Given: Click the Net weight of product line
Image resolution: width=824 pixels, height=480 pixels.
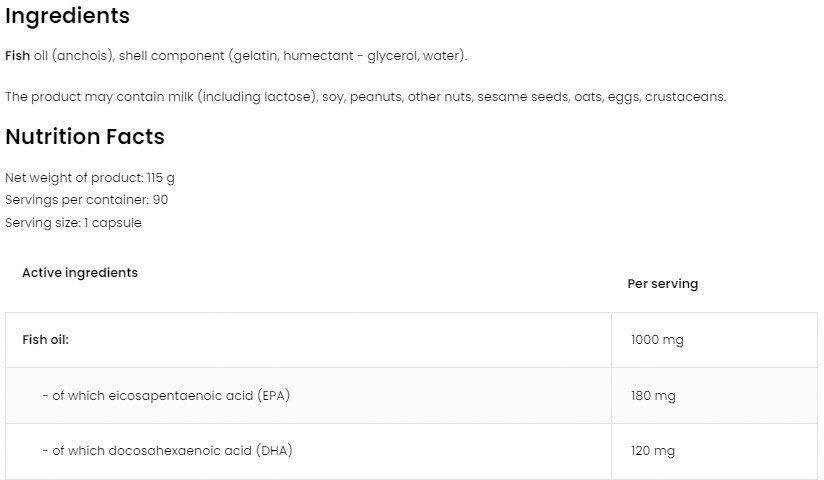Looking at the screenshot, I should point(90,177).
